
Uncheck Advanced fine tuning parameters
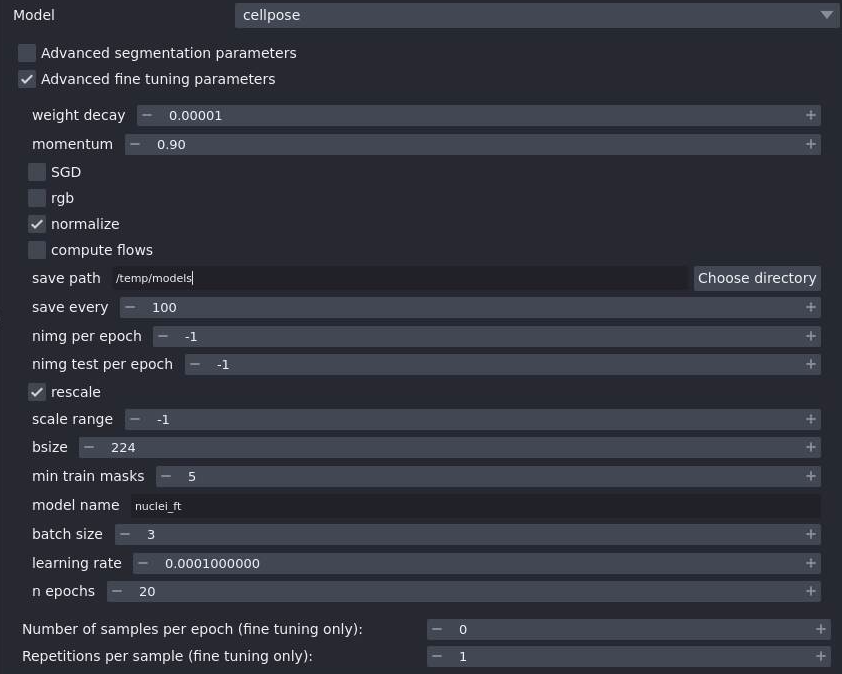(x=27, y=79)
